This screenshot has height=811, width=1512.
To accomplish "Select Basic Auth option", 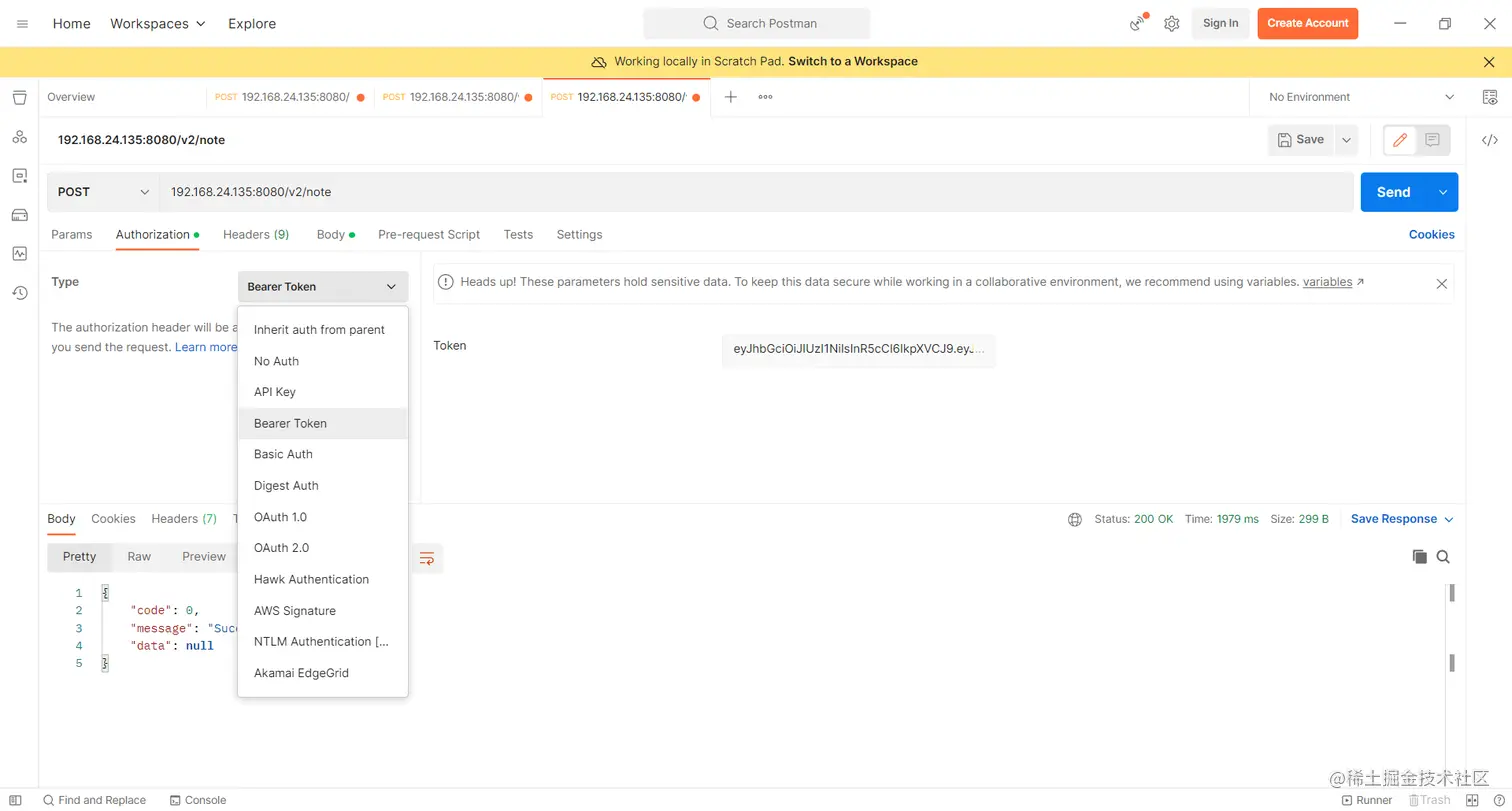I will point(323,454).
